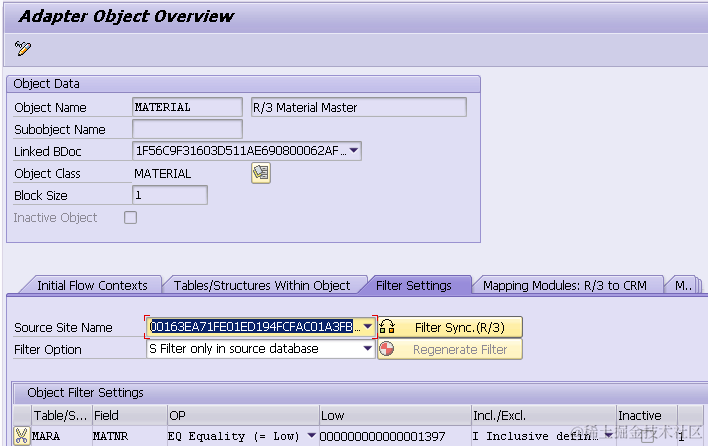Open Mapping Modules: R/3 to CRM tab
The height and width of the screenshot is (446, 708).
564,285
